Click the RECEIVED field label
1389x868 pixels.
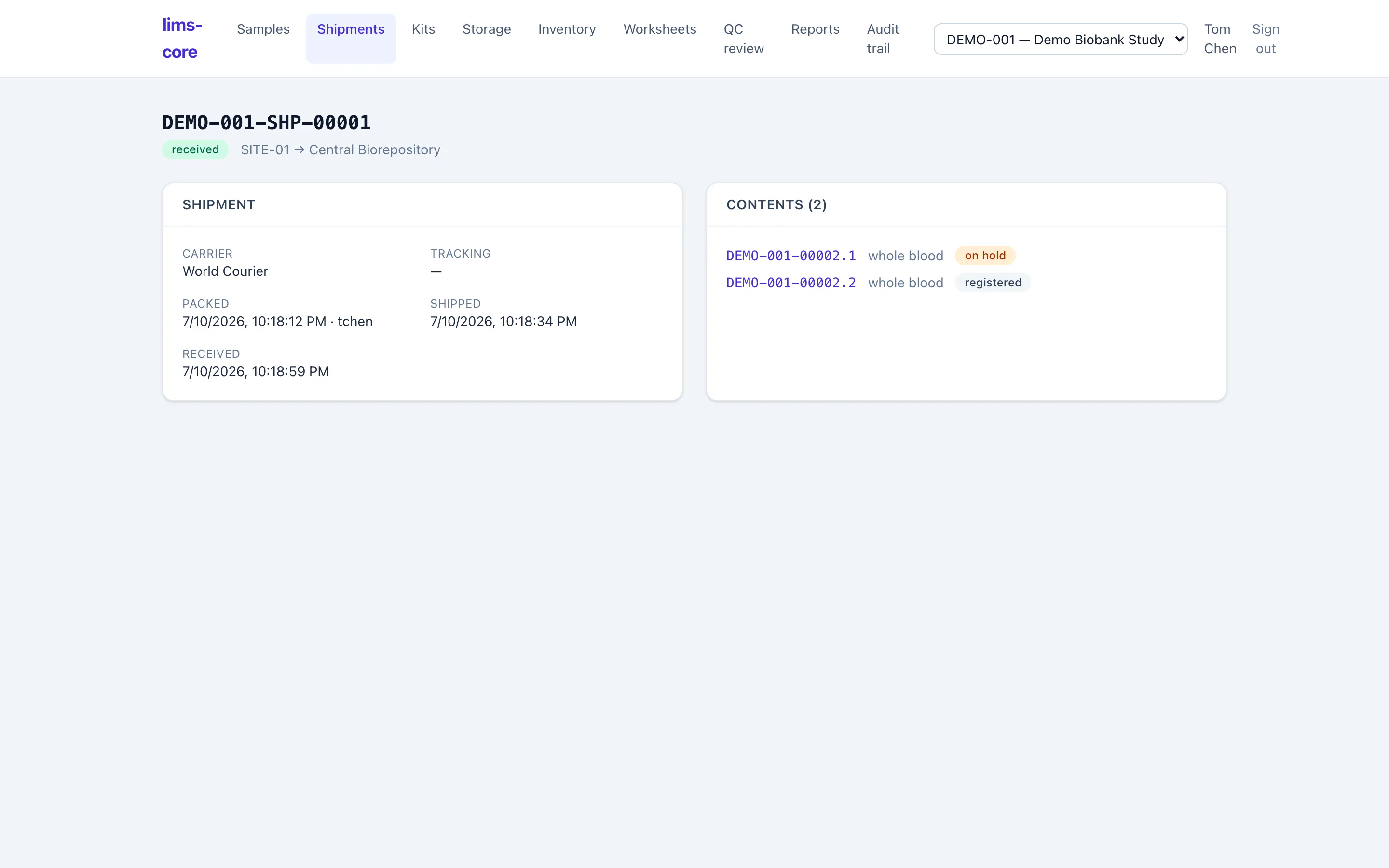[211, 353]
